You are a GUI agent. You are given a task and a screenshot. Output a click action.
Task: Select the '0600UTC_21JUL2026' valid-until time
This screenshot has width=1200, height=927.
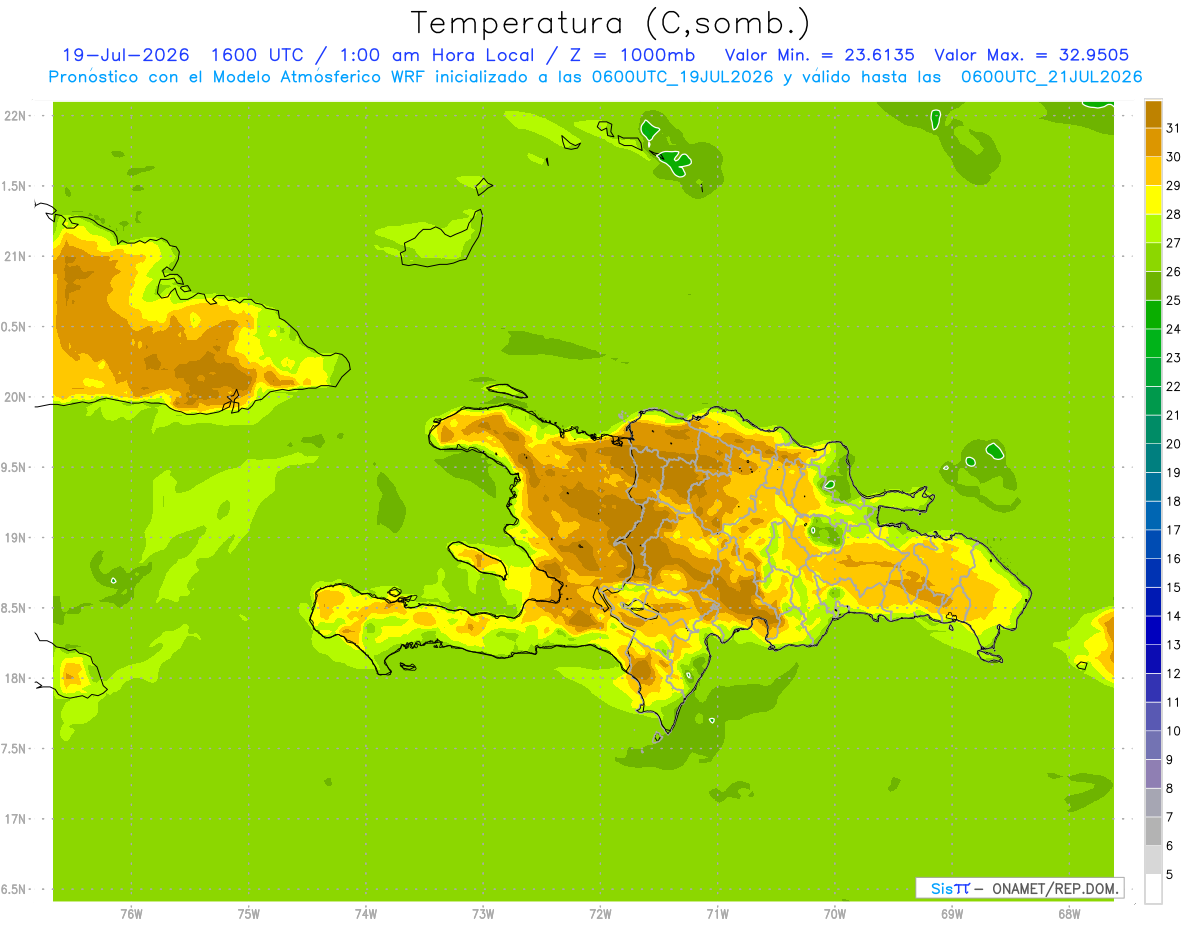point(1052,77)
